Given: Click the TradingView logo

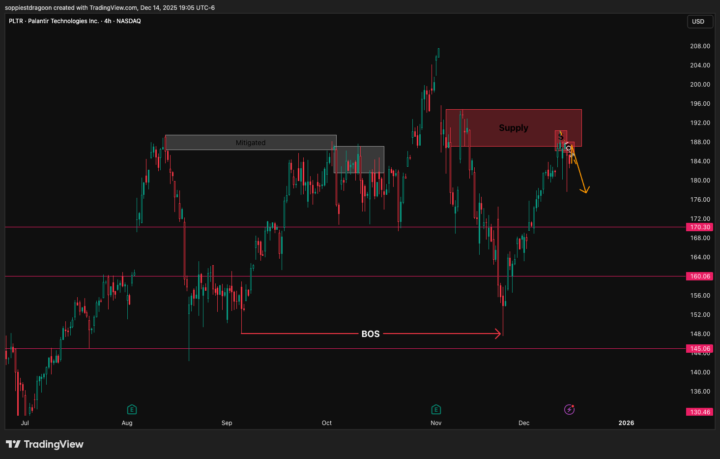Looking at the screenshot, I should click(45, 444).
